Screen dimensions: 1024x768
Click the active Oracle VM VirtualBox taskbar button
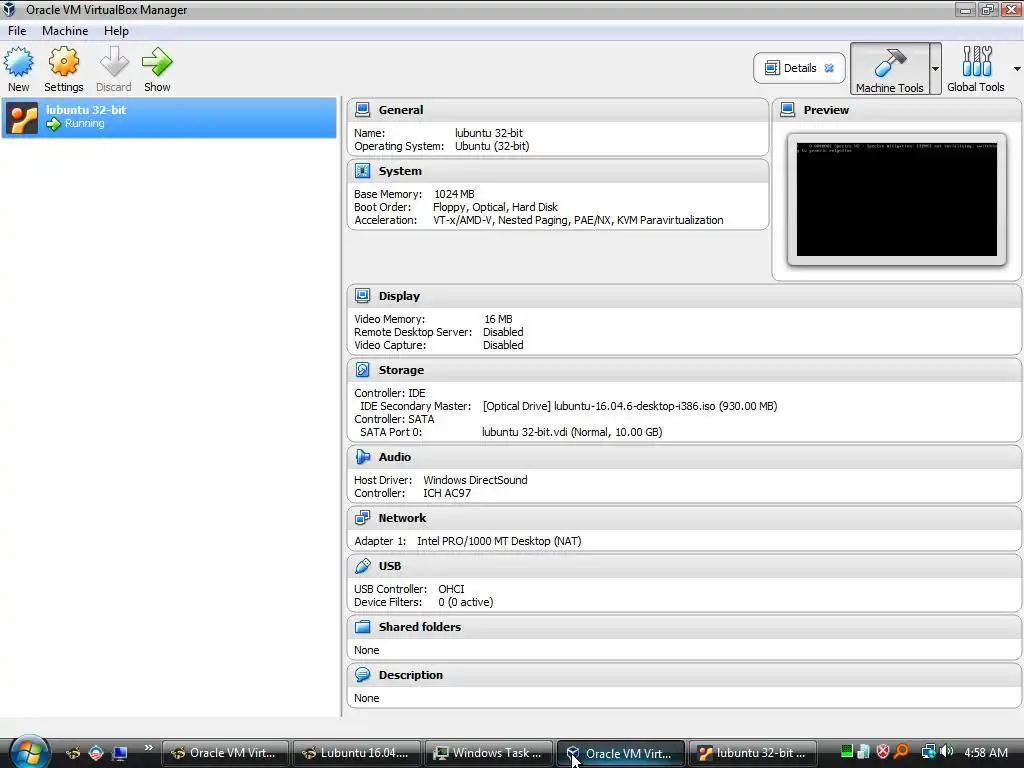click(620, 753)
